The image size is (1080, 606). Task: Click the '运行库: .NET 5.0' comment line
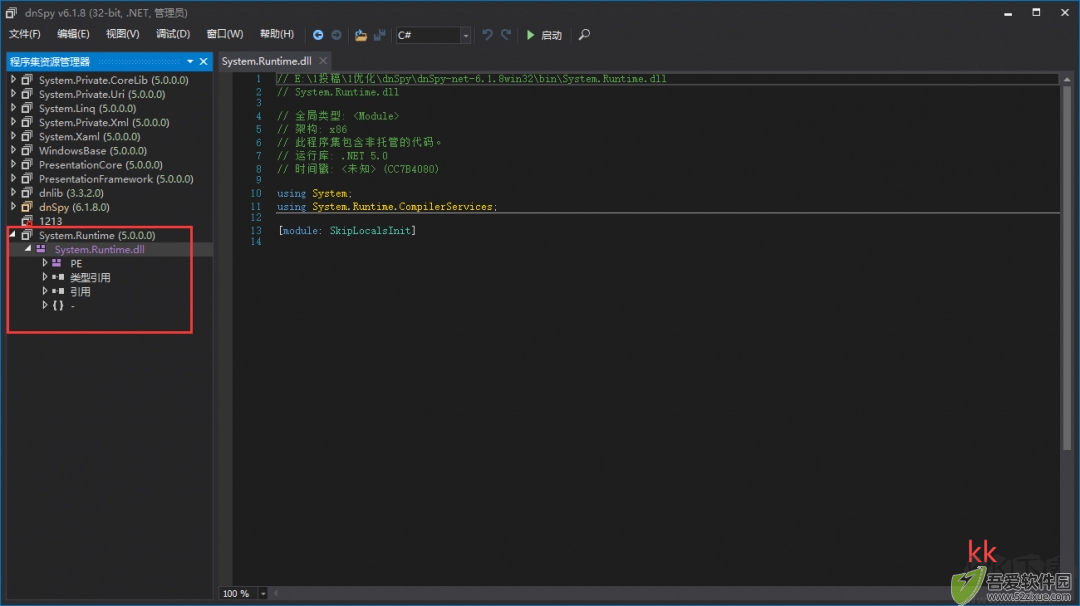pos(333,156)
